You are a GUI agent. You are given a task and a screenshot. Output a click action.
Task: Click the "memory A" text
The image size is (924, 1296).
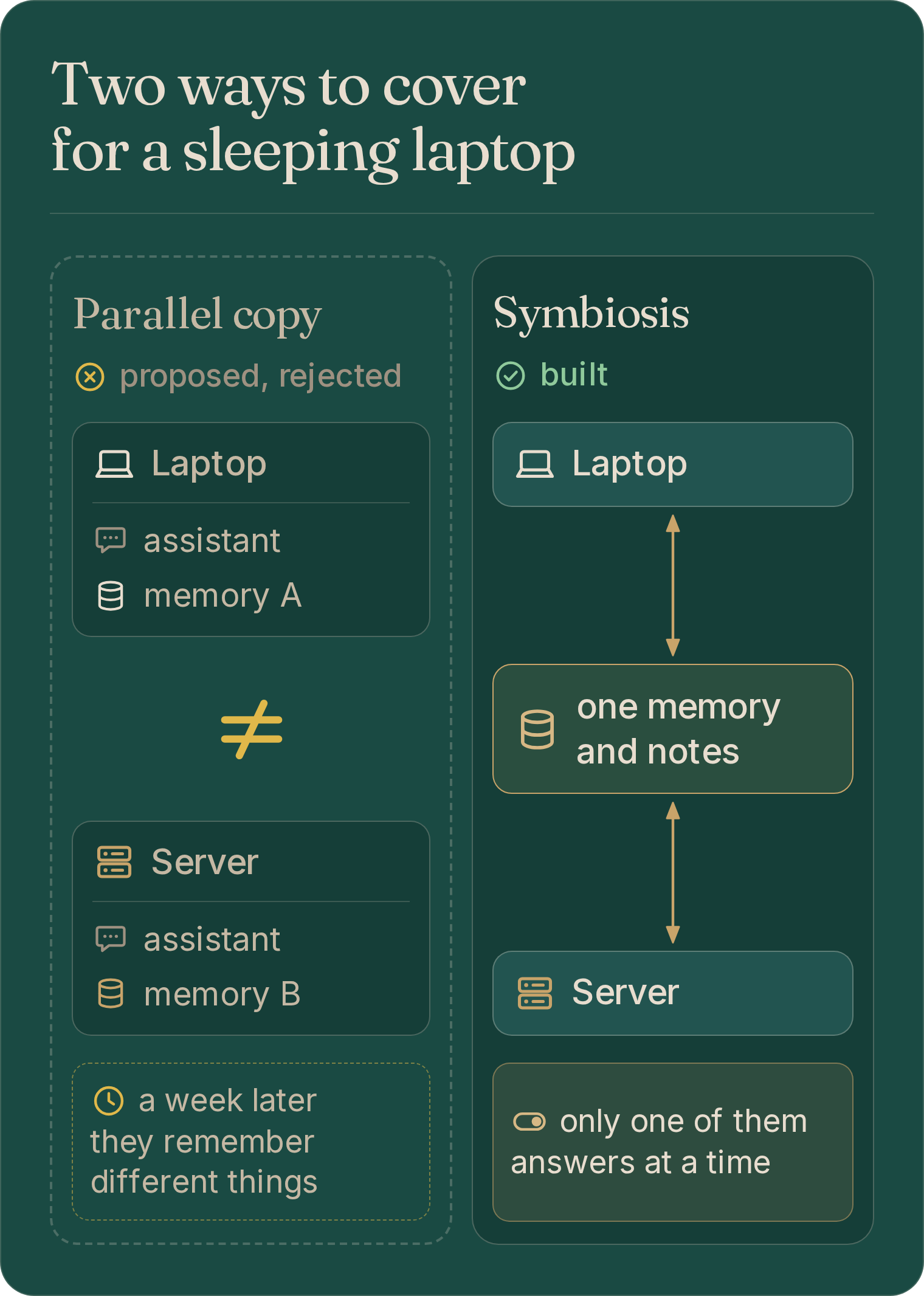[x=223, y=596]
